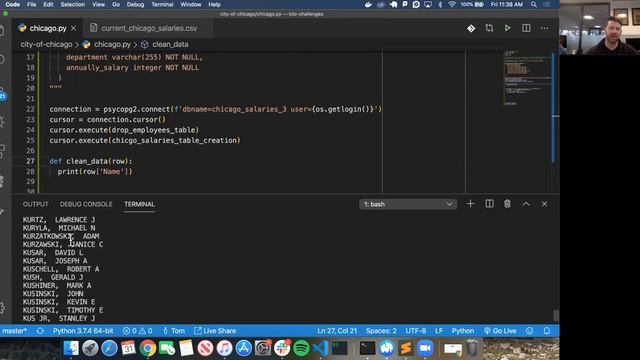Open the Edit menu
This screenshot has width=640, height=360.
pos(48,4)
